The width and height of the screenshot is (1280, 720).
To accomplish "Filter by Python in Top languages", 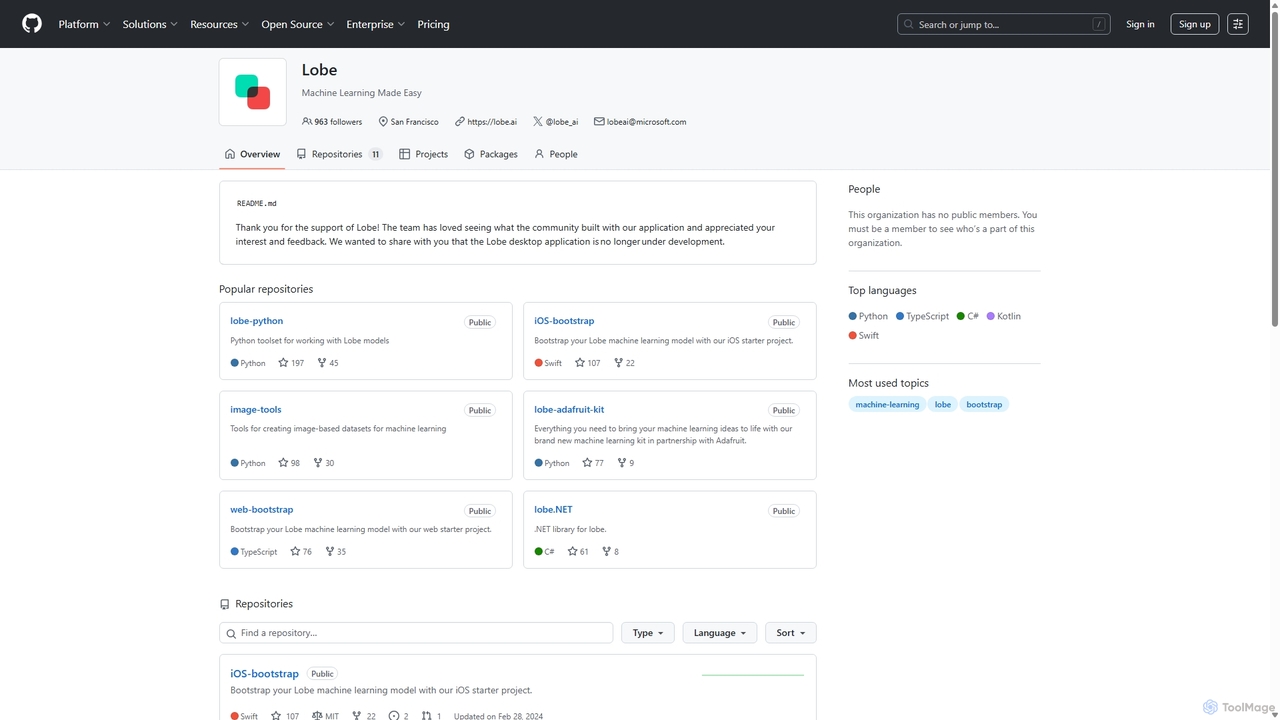I will pos(868,316).
